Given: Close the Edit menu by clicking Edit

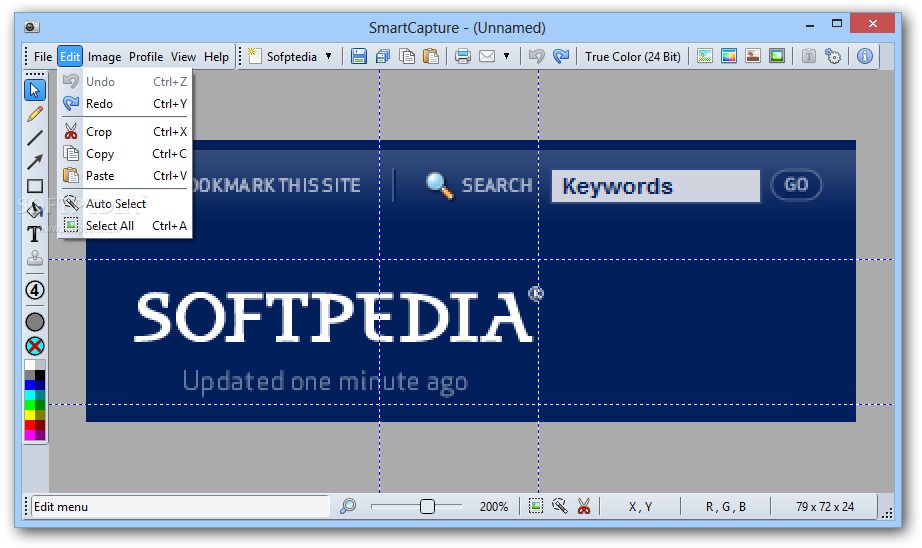Looking at the screenshot, I should (70, 56).
